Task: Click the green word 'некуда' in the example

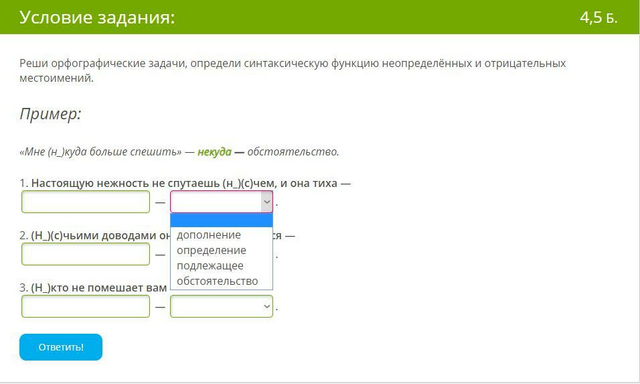Action: [214, 152]
